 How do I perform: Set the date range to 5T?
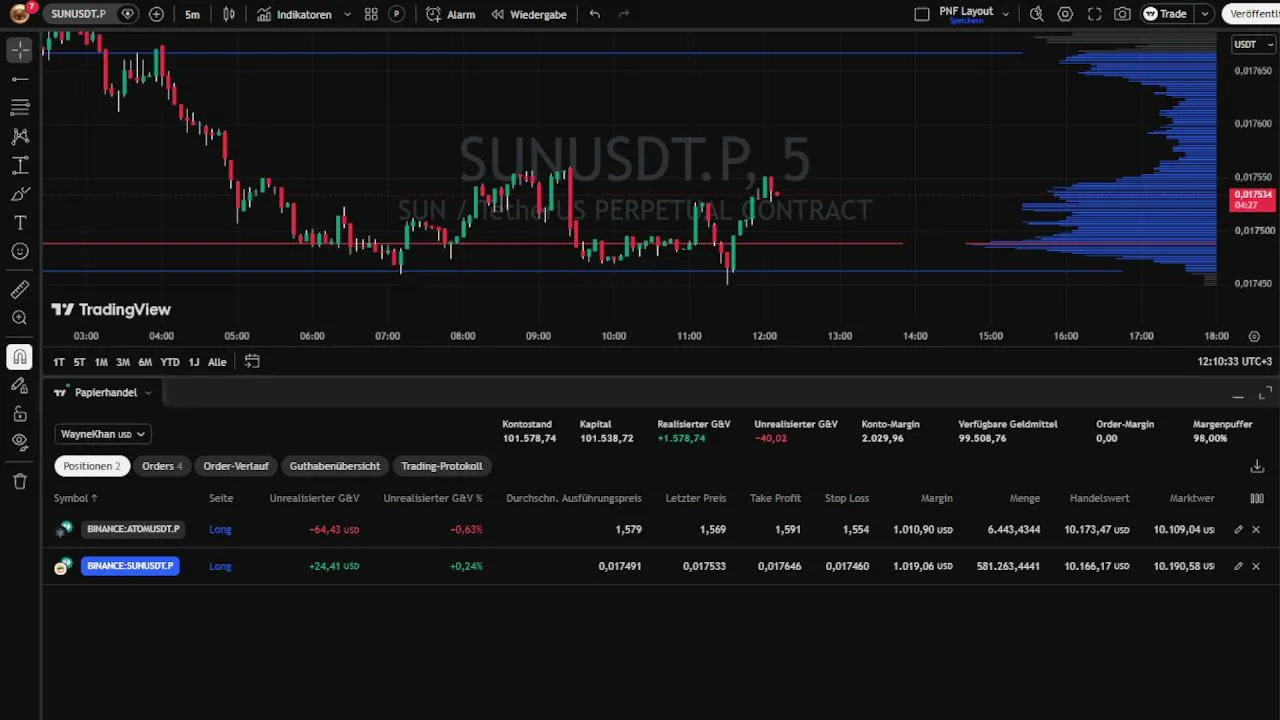[x=79, y=362]
